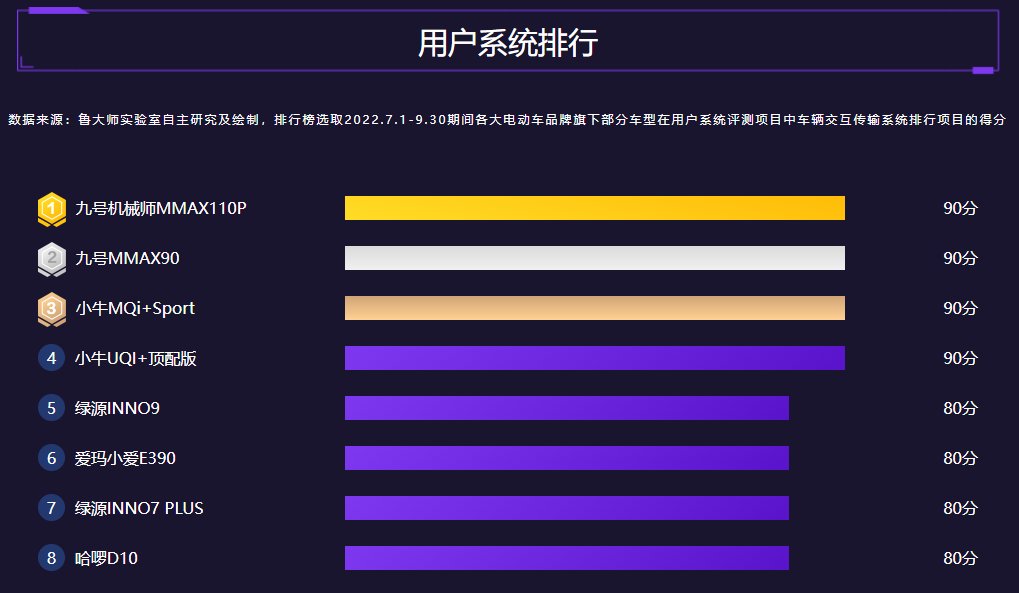Click the 80分 score of 绿源INNO7 PLUS
The image size is (1019, 593).
coord(960,508)
